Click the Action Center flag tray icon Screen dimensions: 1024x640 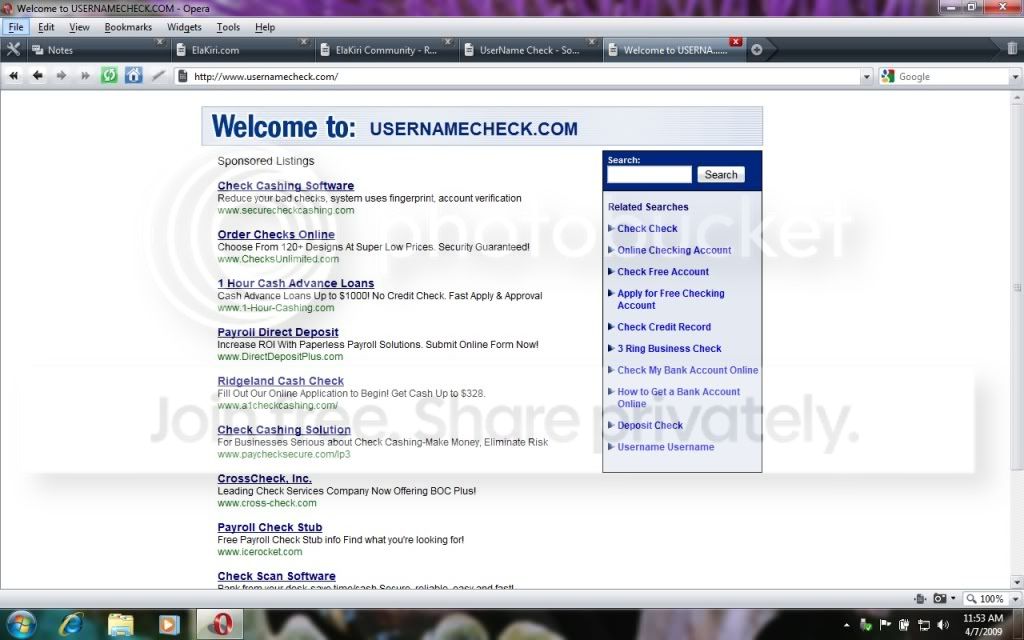pyautogui.click(x=885, y=626)
